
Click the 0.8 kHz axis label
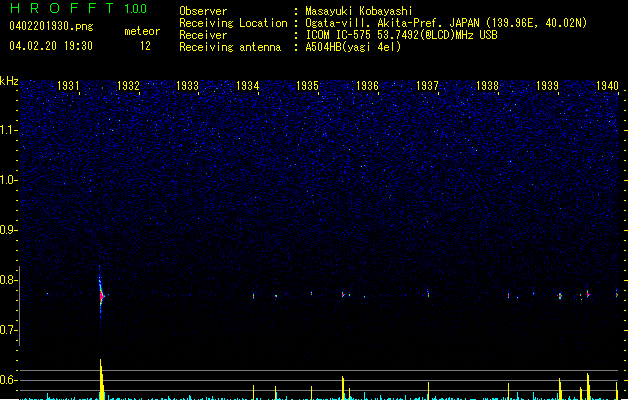(x=9, y=280)
